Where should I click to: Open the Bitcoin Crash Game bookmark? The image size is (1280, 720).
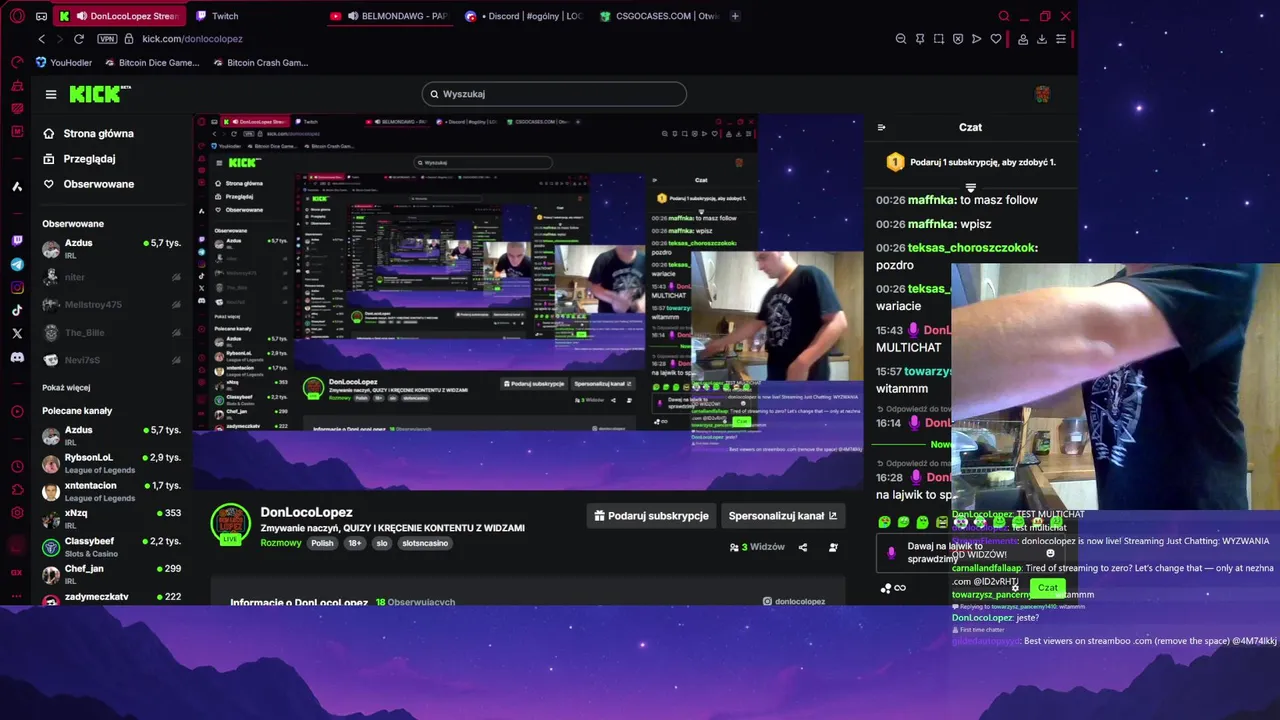click(x=260, y=62)
